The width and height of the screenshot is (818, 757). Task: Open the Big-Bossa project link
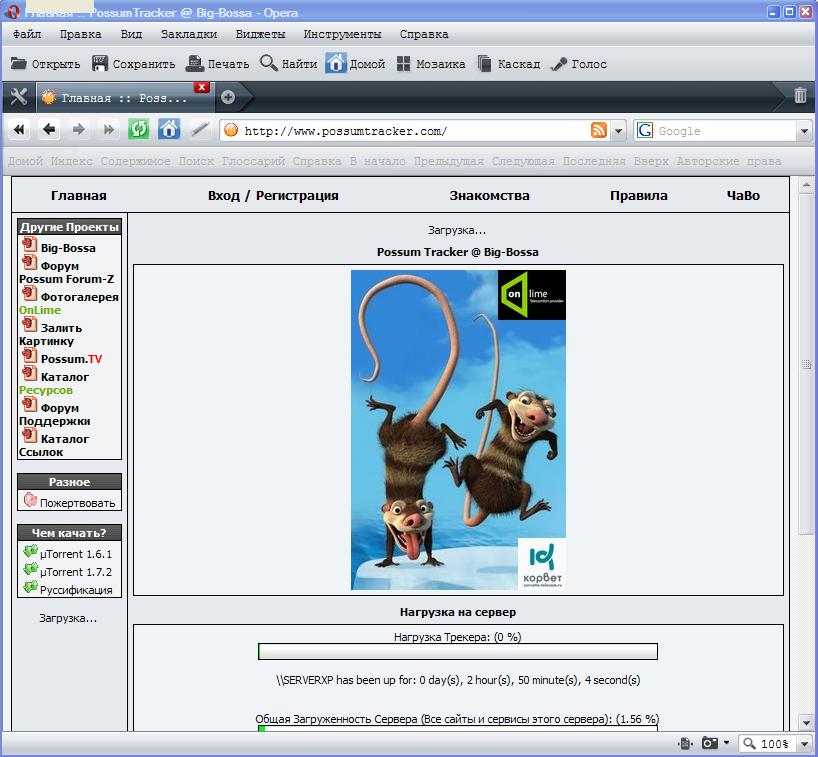click(68, 248)
